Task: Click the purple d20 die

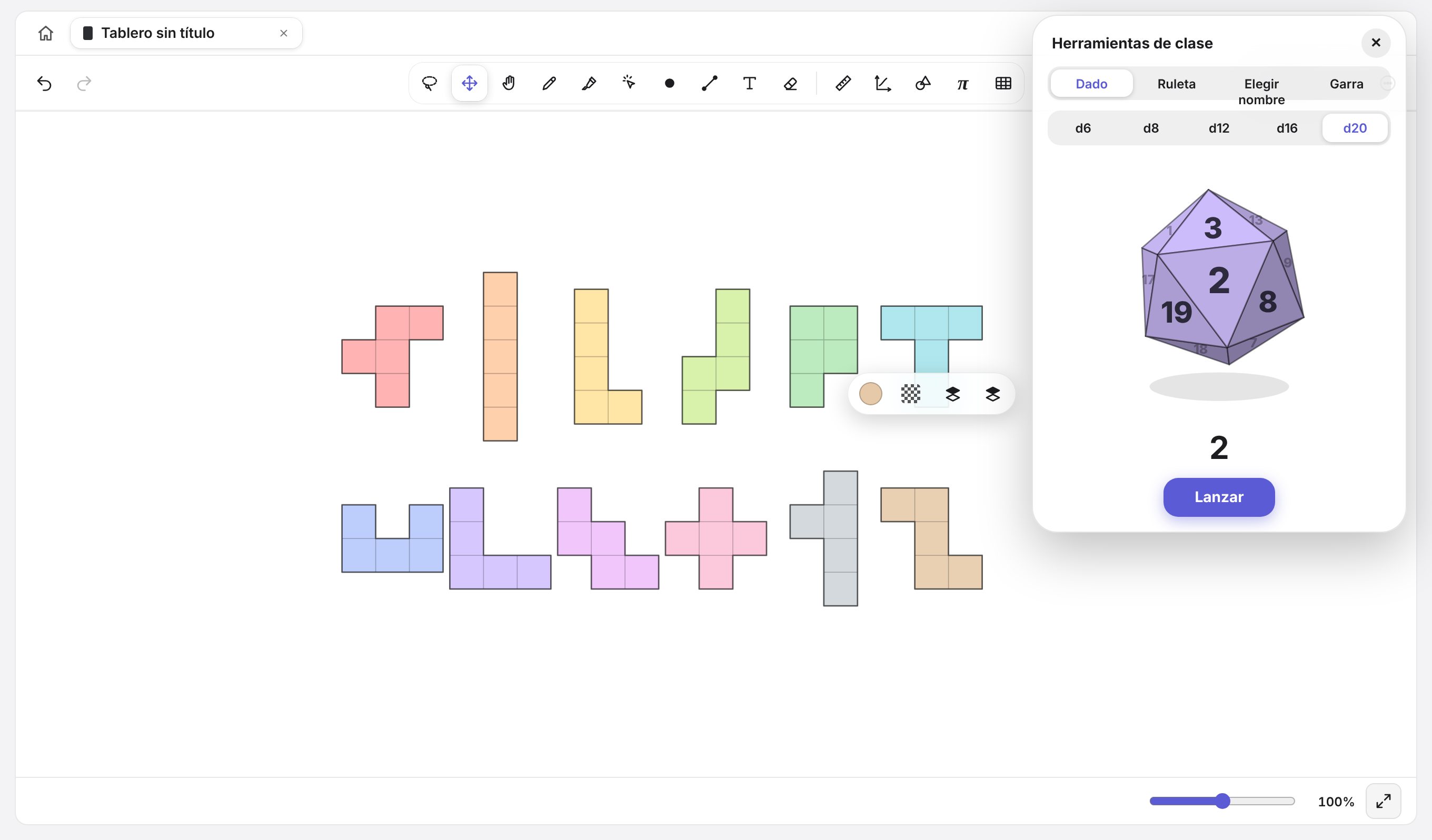Action: [1223, 277]
